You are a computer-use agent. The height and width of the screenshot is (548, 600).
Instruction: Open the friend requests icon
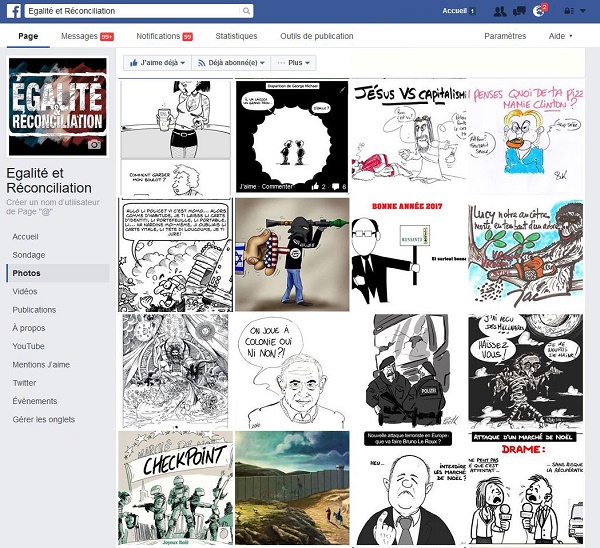[500, 11]
